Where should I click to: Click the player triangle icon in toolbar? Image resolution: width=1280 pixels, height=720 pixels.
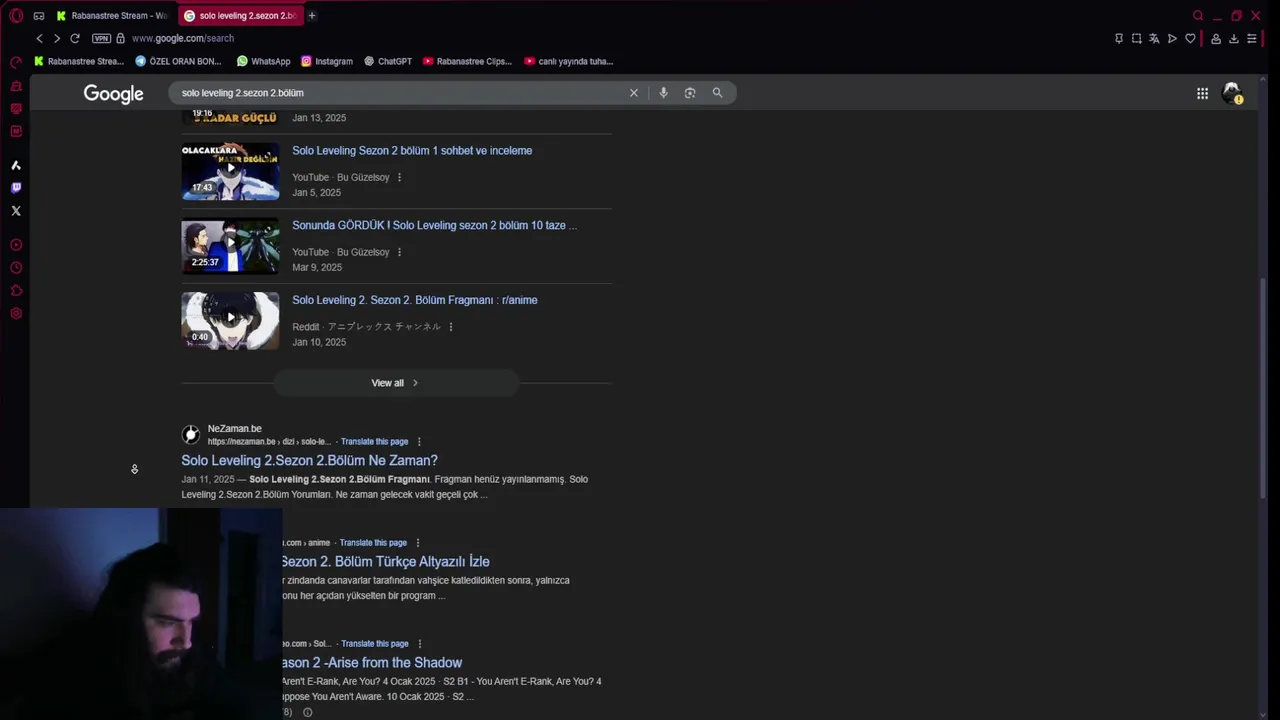(1172, 38)
